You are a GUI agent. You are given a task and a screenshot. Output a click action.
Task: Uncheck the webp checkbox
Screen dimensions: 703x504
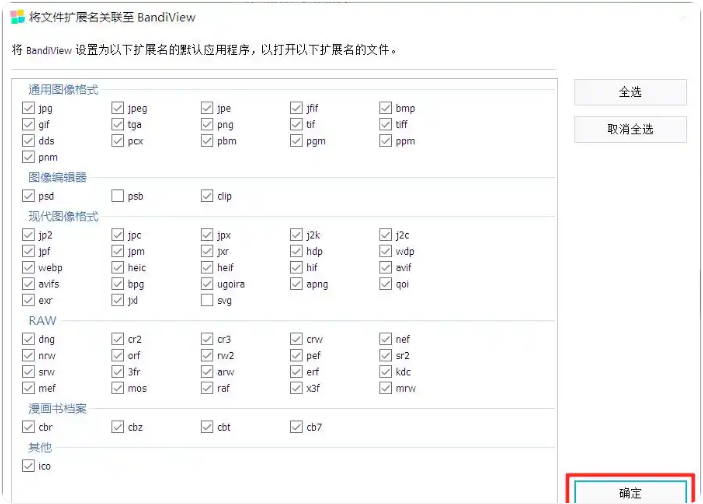(x=28, y=268)
